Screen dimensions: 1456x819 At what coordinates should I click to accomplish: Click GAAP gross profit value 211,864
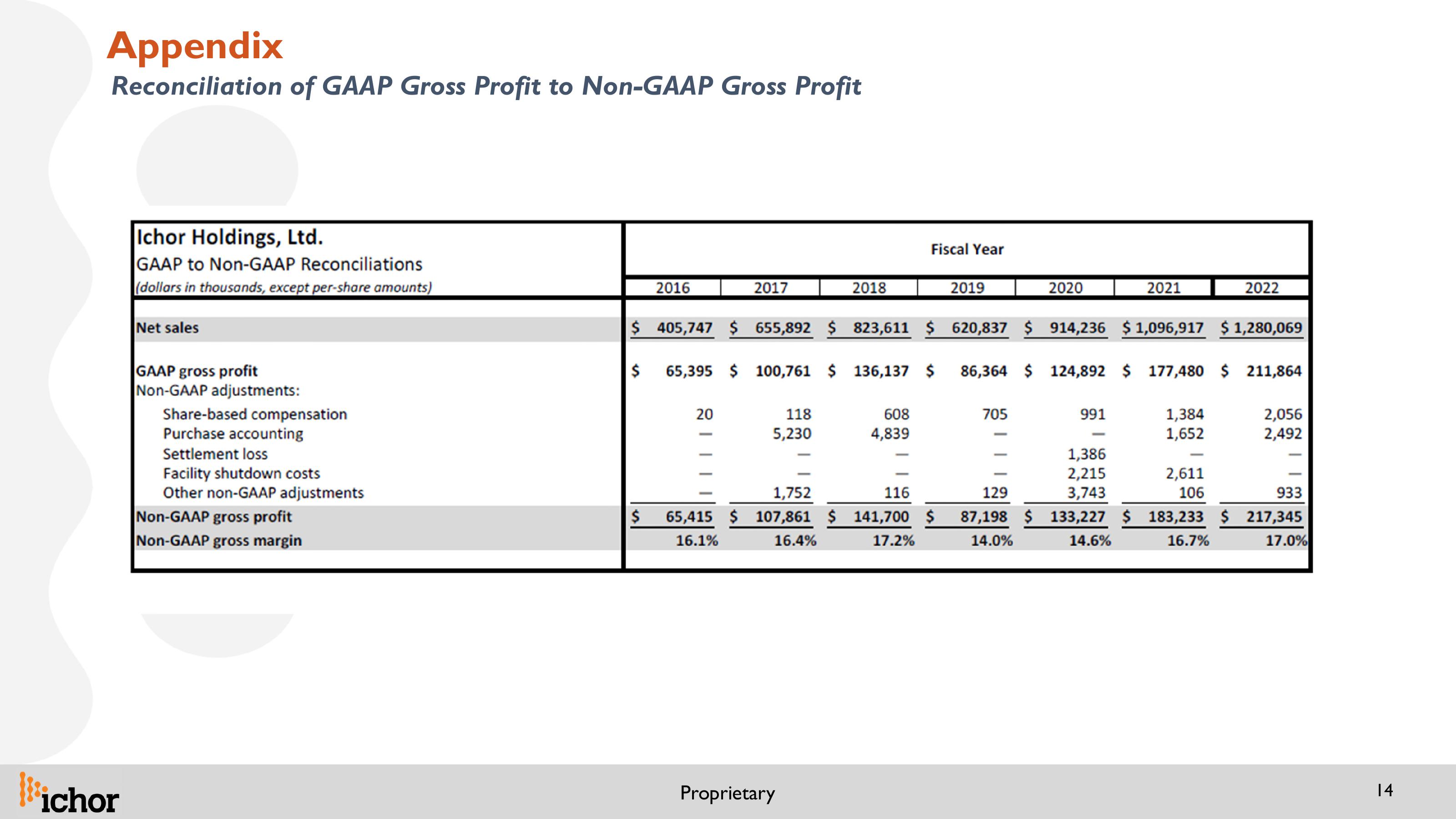[1274, 371]
